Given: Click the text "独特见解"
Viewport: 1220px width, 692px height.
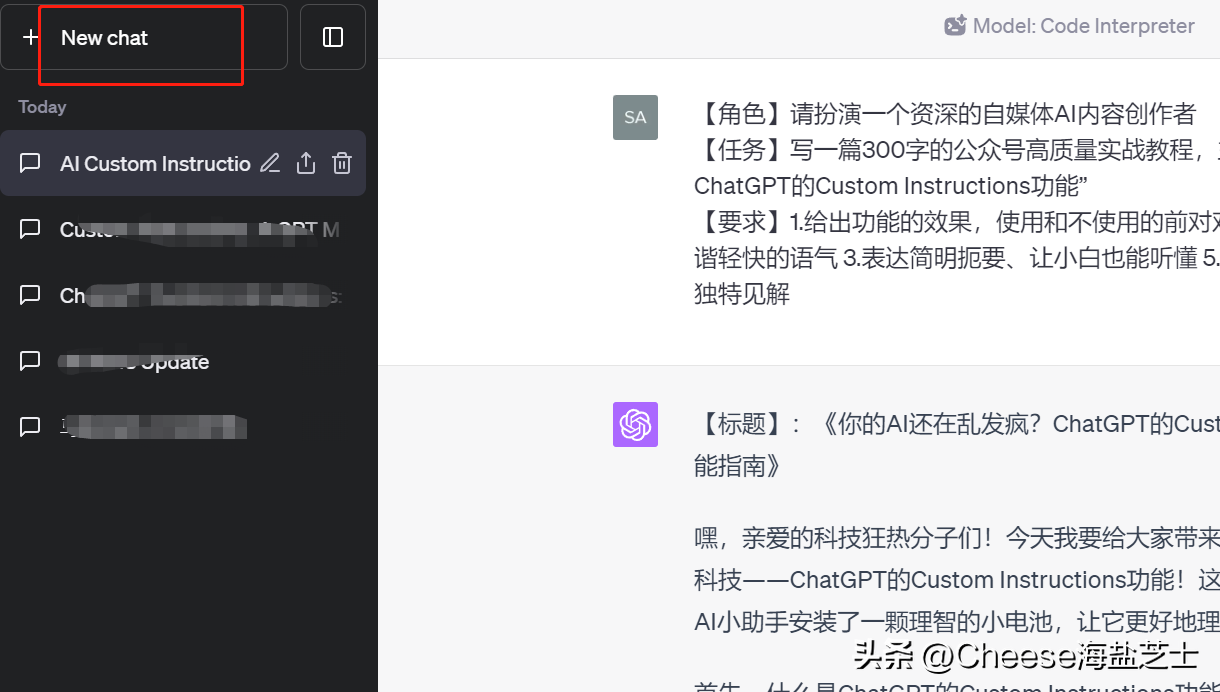Looking at the screenshot, I should point(742,294).
